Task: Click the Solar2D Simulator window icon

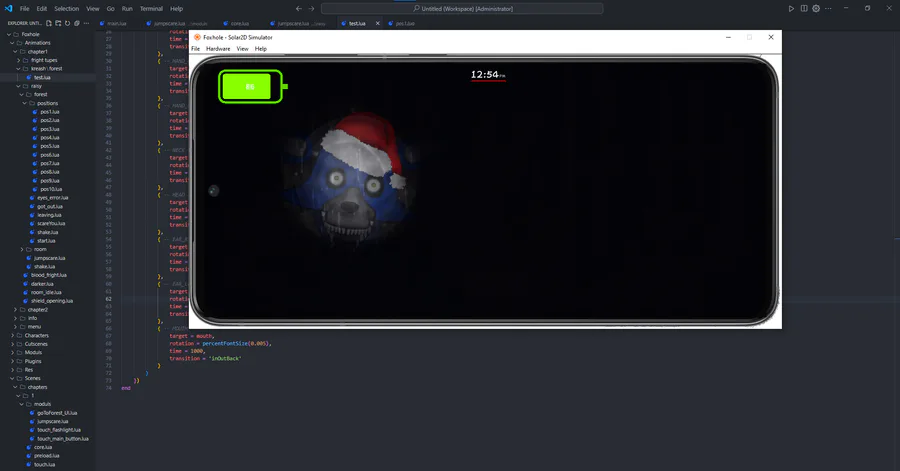Action: (197, 37)
